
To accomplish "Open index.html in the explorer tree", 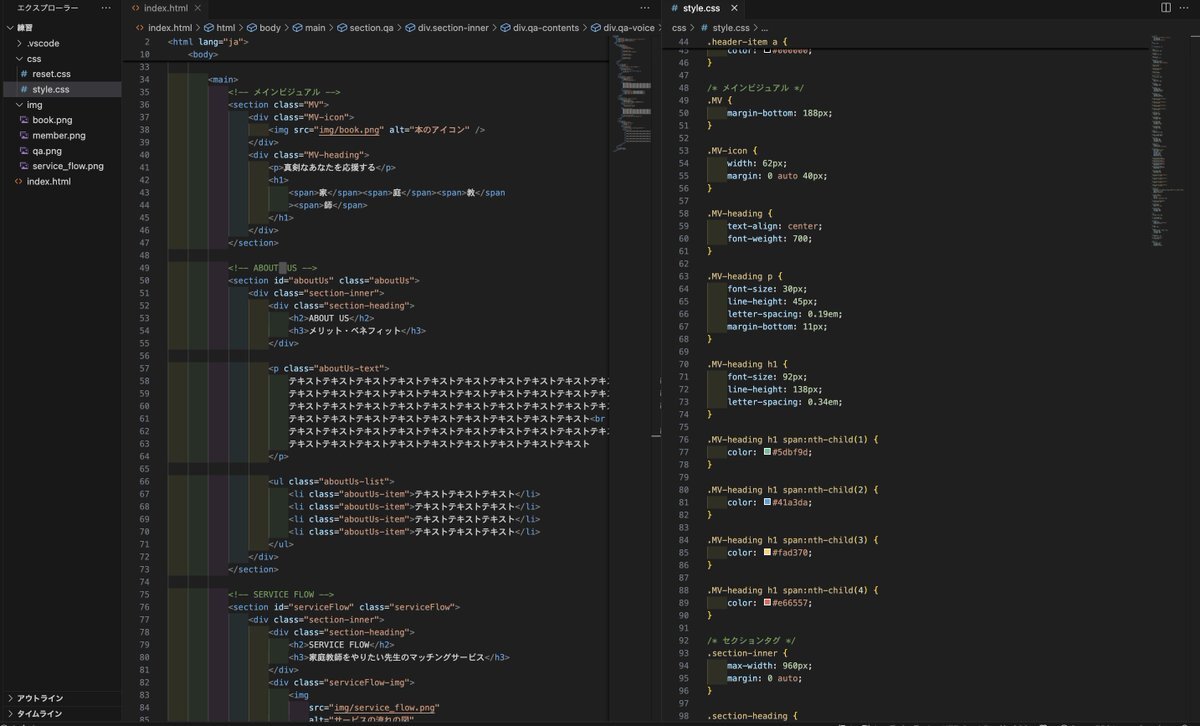I will click(48, 181).
